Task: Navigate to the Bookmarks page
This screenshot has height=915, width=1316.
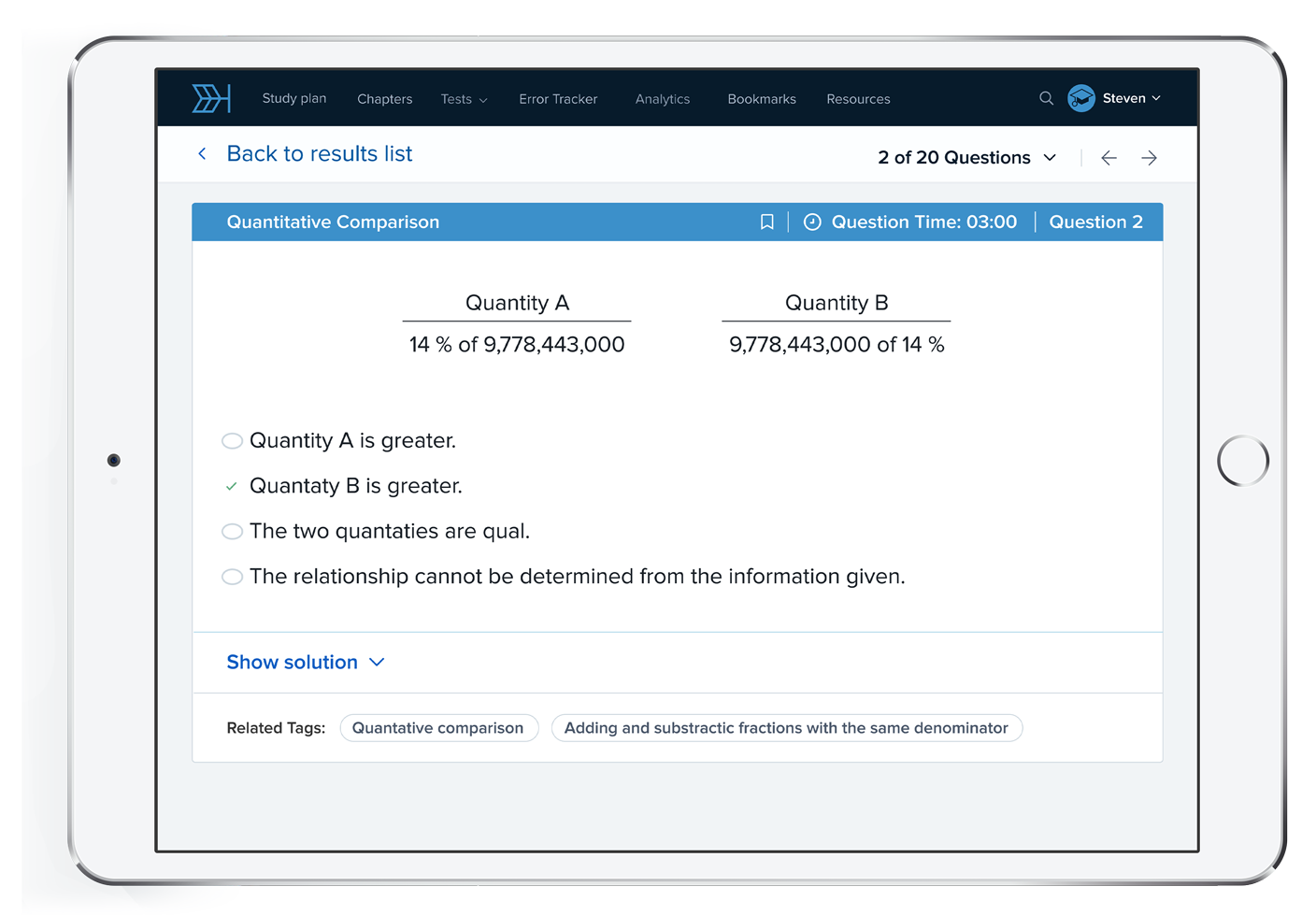Action: click(762, 98)
